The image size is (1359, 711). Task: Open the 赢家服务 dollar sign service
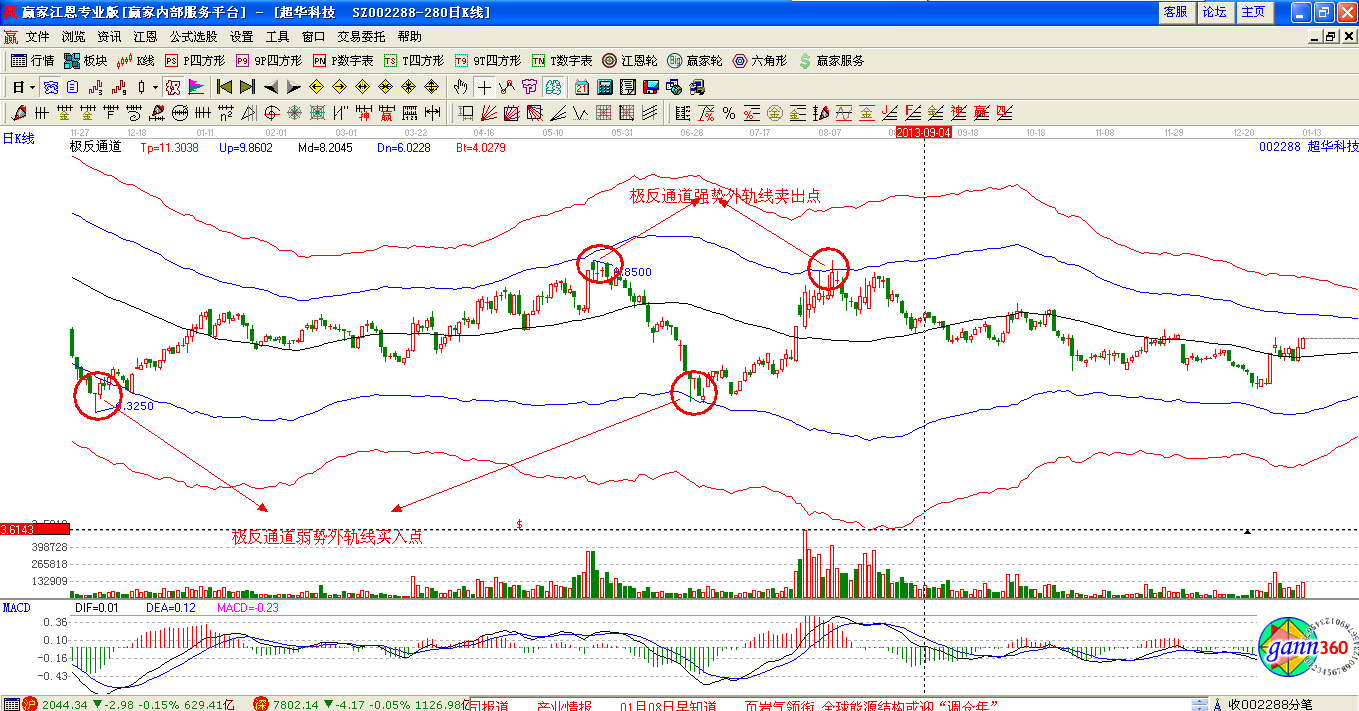[830, 61]
